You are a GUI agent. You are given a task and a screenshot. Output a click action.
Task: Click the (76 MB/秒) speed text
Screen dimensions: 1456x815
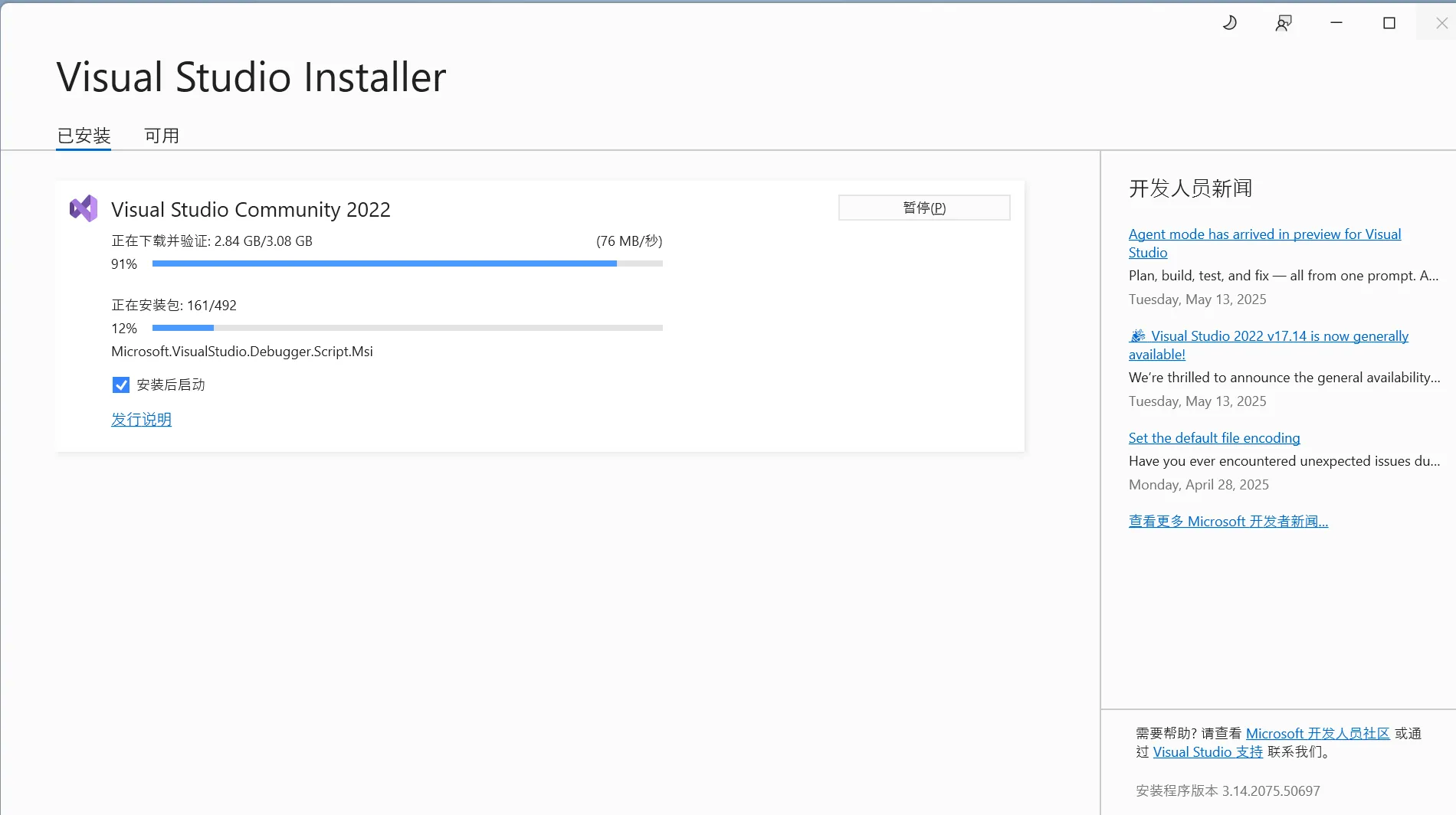pyautogui.click(x=629, y=241)
